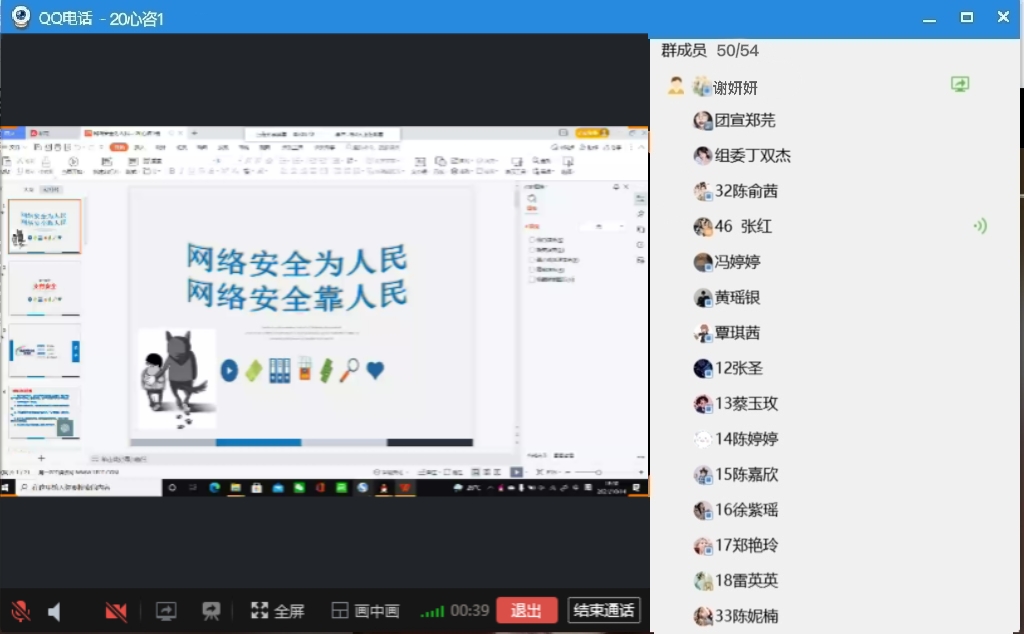Screen dimensions: 1024x634
Task: Click the QQ电话 logo in title bar
Action: pyautogui.click(x=20, y=17)
